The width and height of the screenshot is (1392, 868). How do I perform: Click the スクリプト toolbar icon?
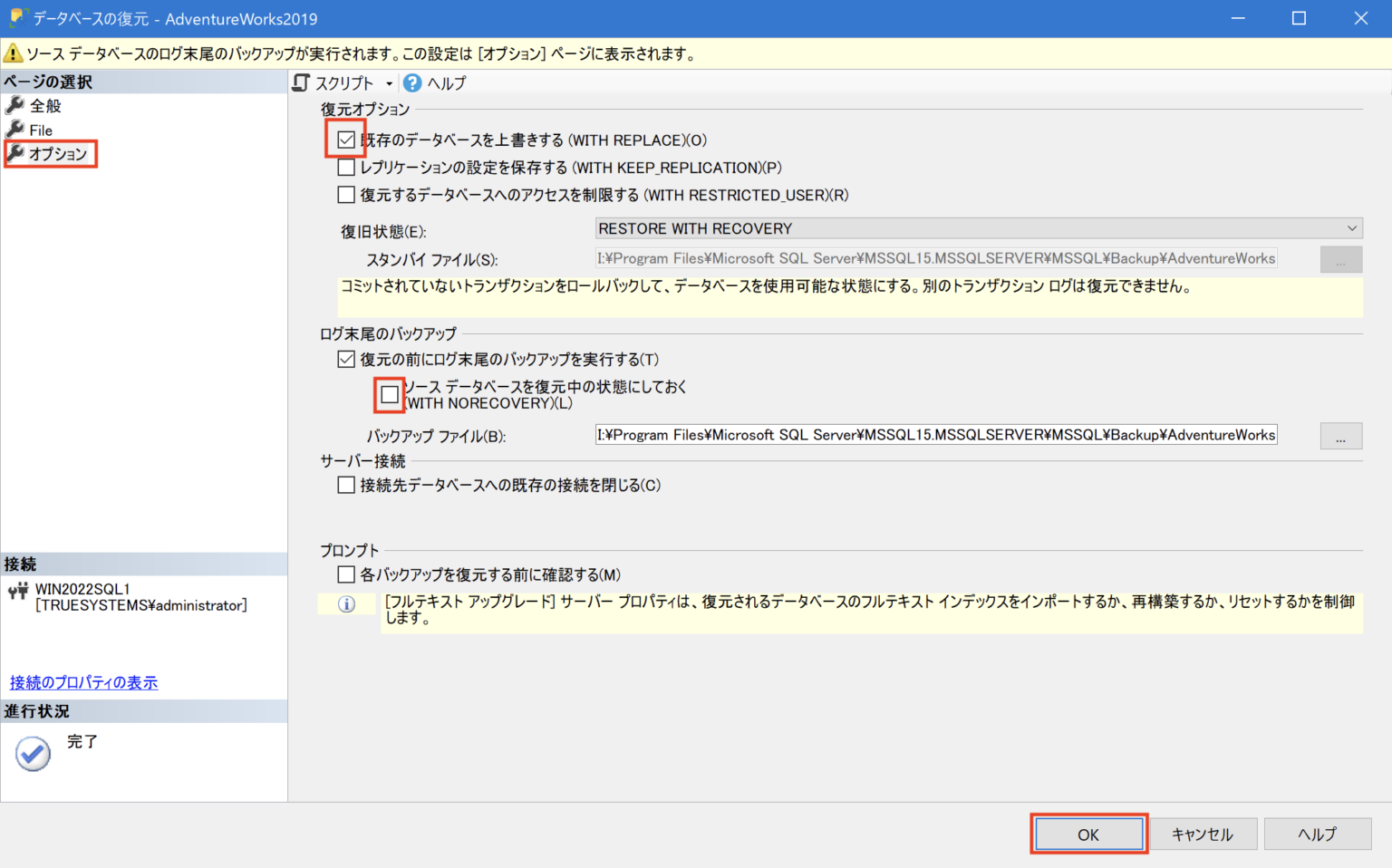[302, 82]
